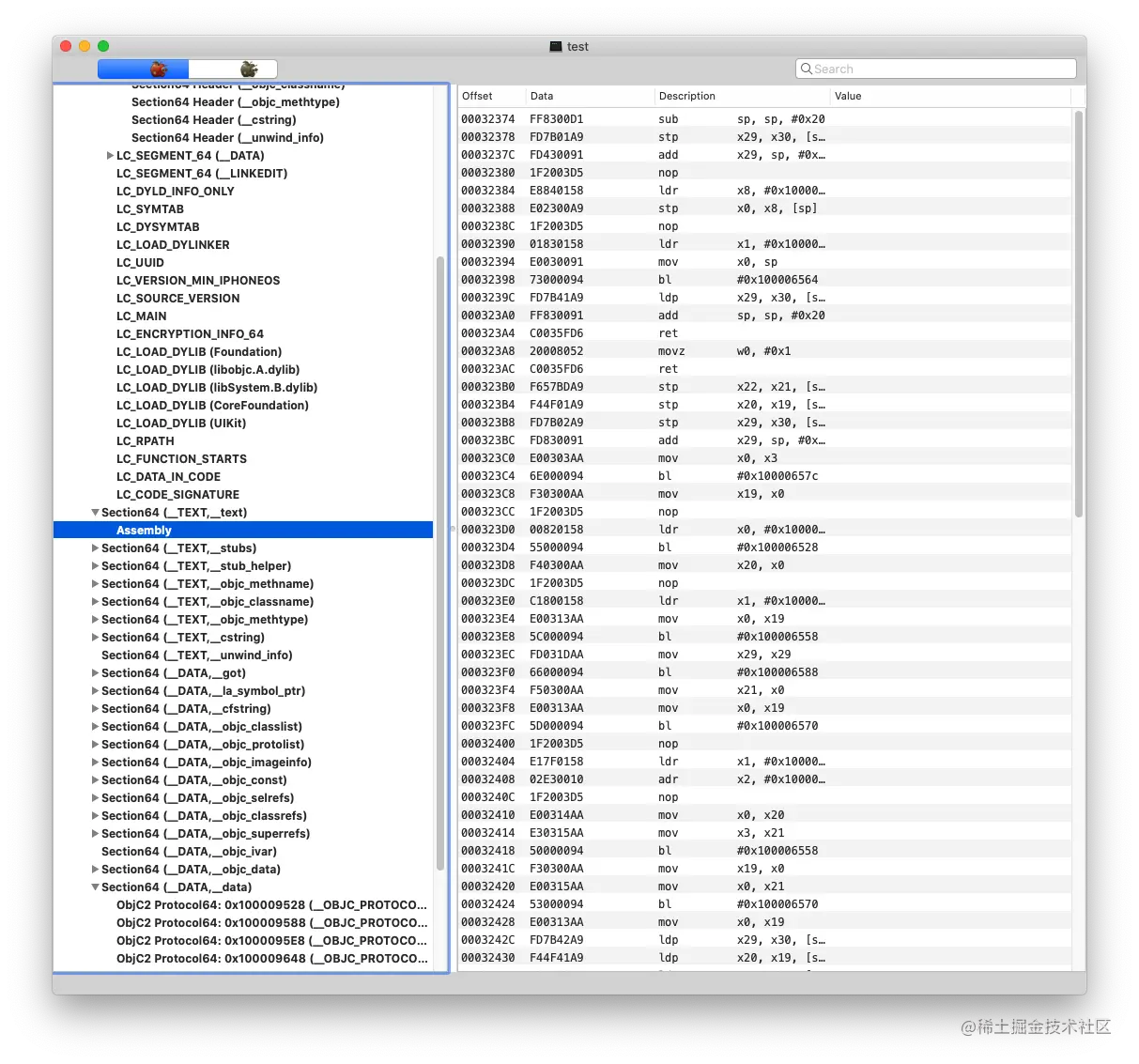Viewport: 1139px width, 1064px height.
Task: Click the magnifier icon in the search field
Action: click(806, 69)
